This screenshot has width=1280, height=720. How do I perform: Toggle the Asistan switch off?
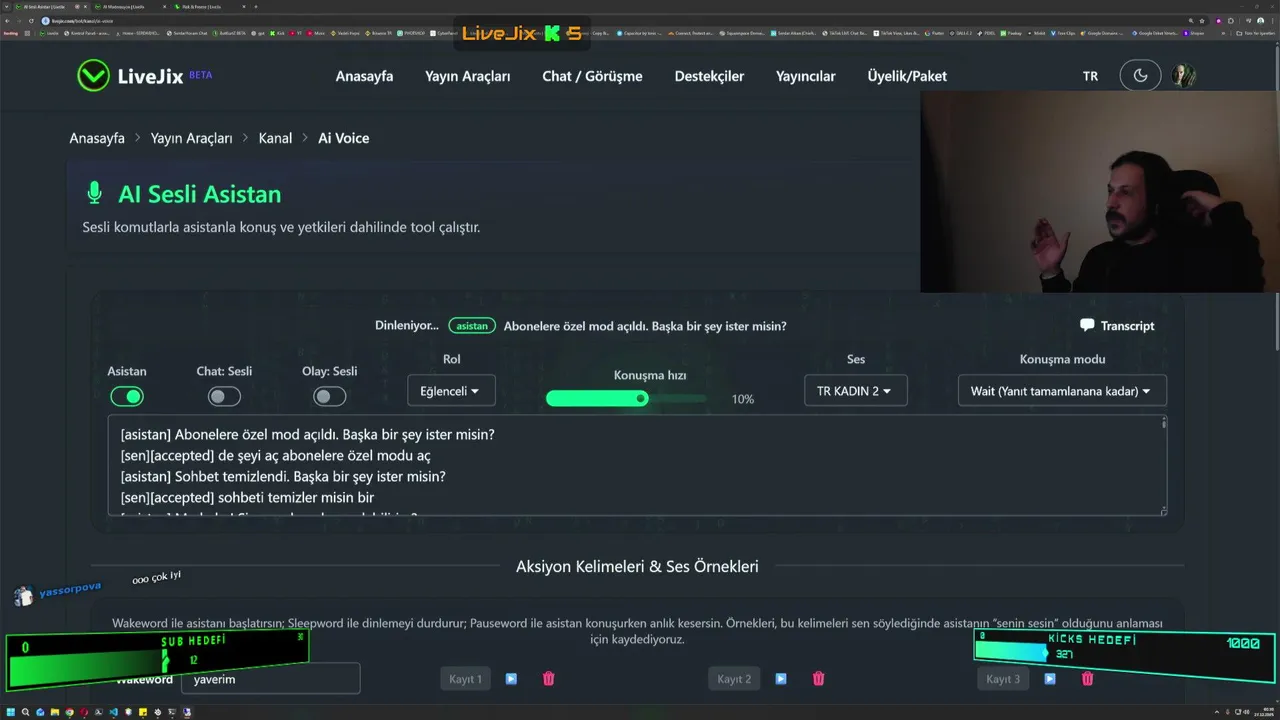tap(127, 397)
